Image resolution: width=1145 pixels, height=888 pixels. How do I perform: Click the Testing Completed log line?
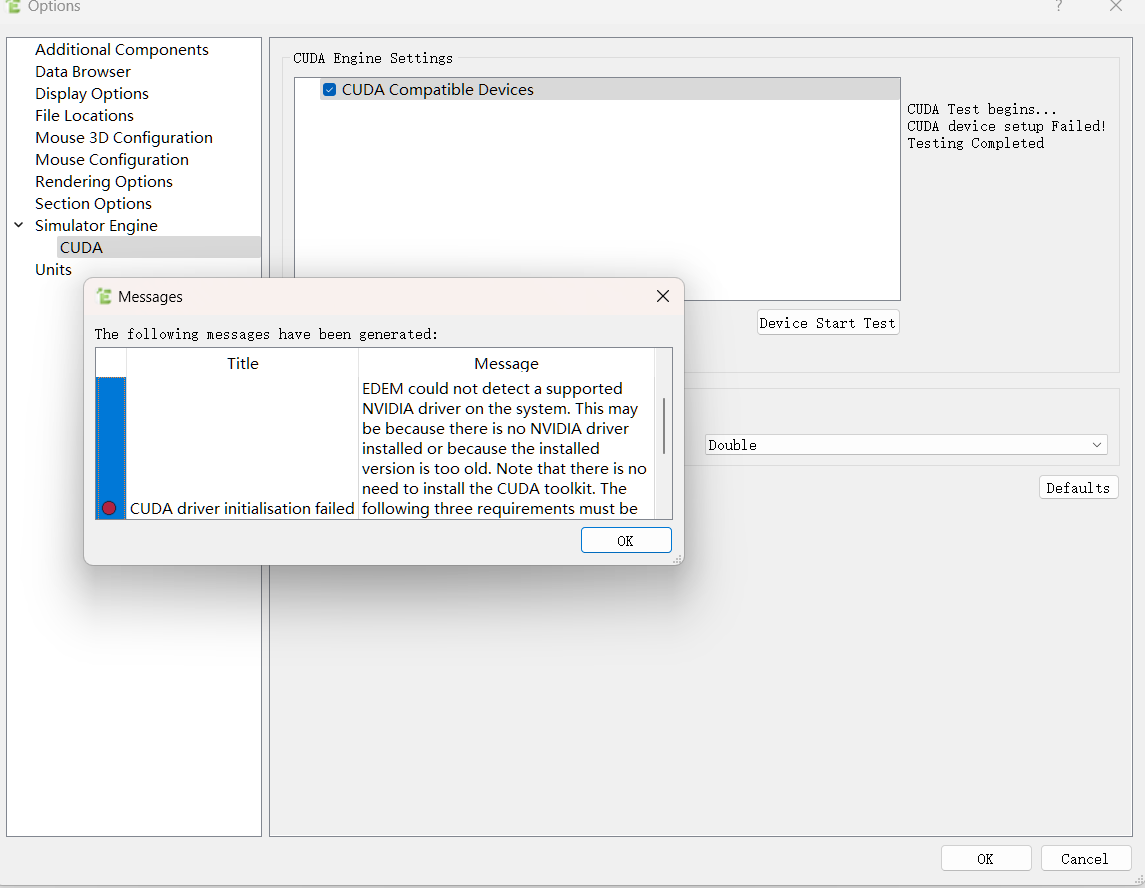976,143
